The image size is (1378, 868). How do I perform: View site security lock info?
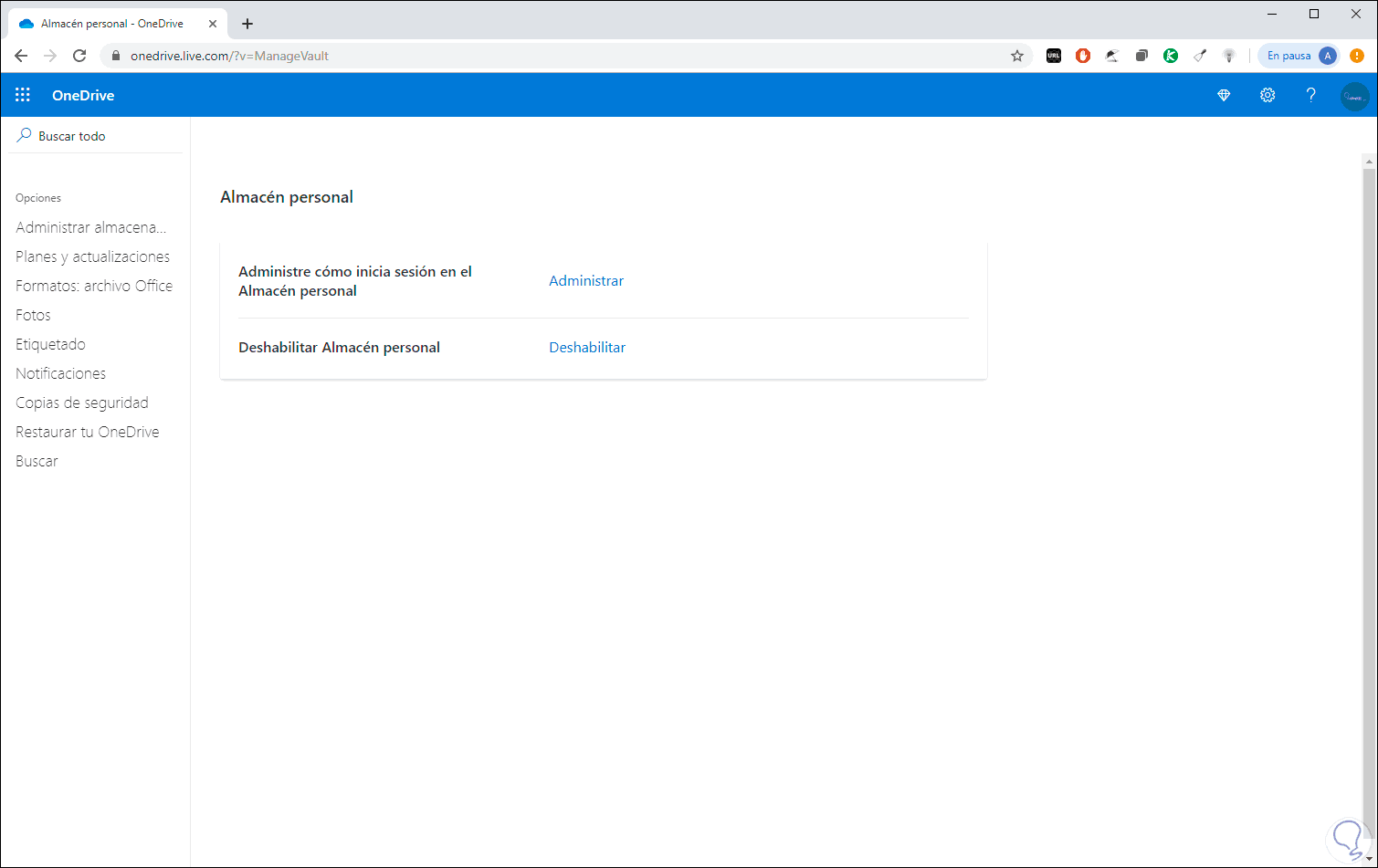(115, 56)
